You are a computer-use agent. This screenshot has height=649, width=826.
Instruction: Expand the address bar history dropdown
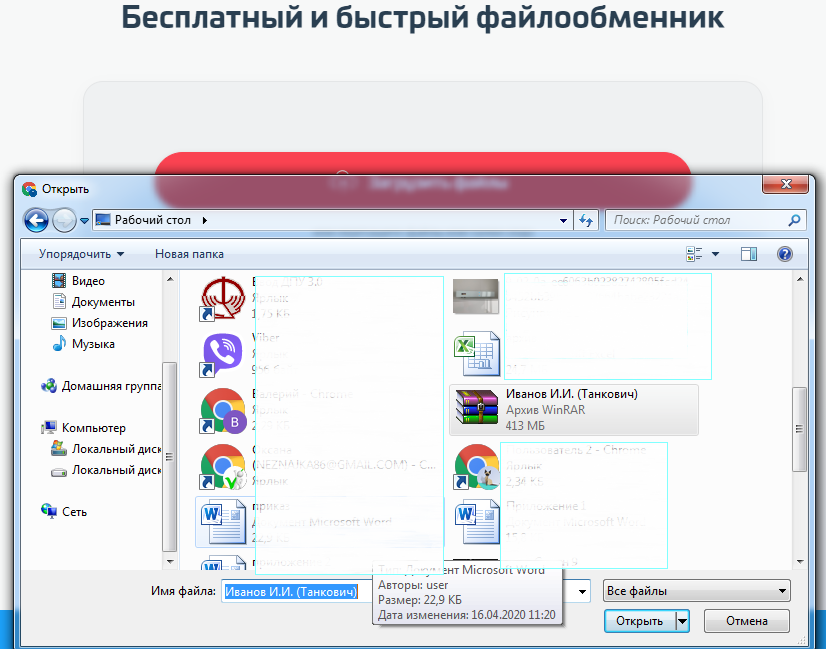tap(563, 221)
